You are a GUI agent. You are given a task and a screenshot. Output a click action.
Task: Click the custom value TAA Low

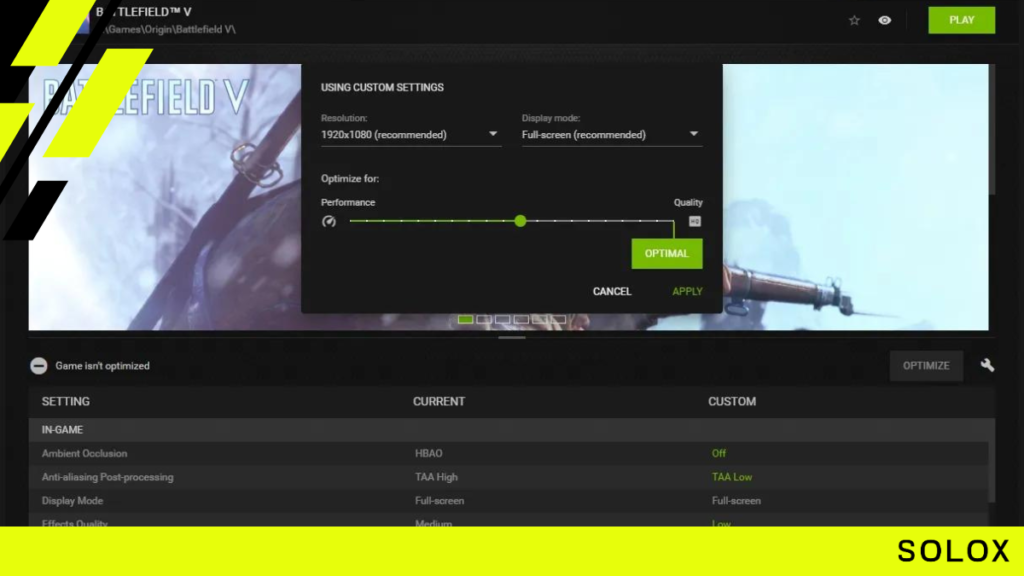731,477
